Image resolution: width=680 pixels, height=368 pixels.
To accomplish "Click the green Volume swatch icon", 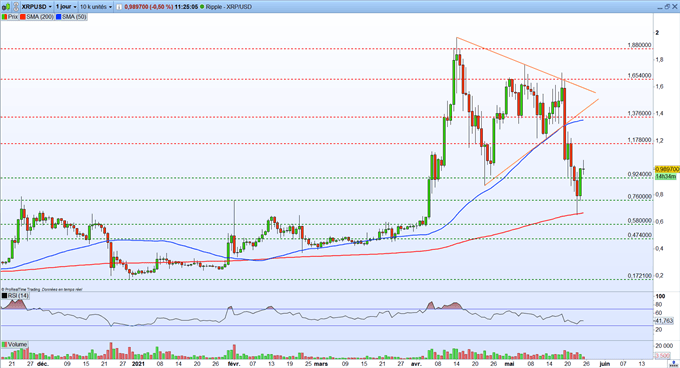I will (5, 345).
